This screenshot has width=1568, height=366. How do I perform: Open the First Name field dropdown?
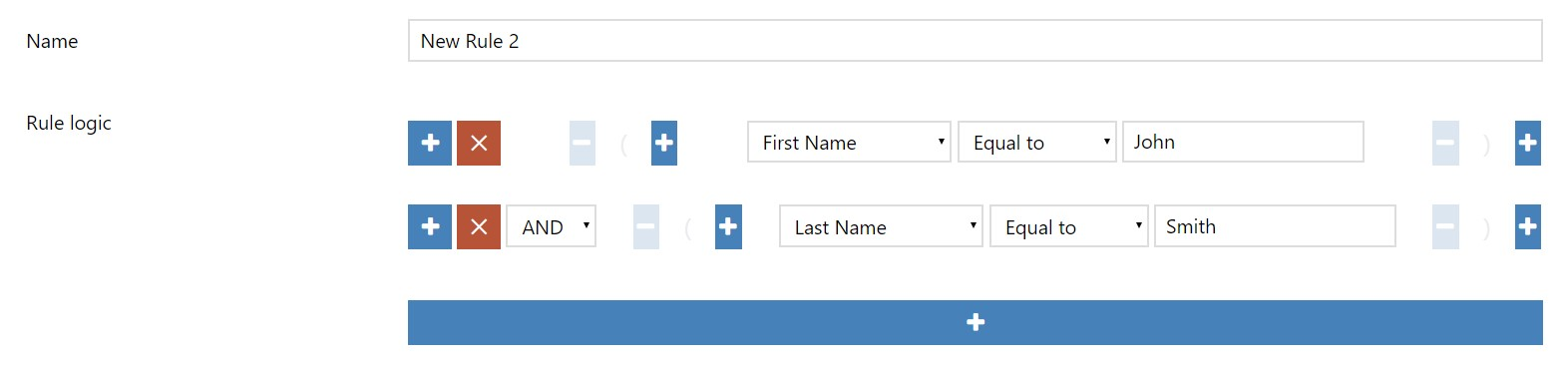coord(849,142)
